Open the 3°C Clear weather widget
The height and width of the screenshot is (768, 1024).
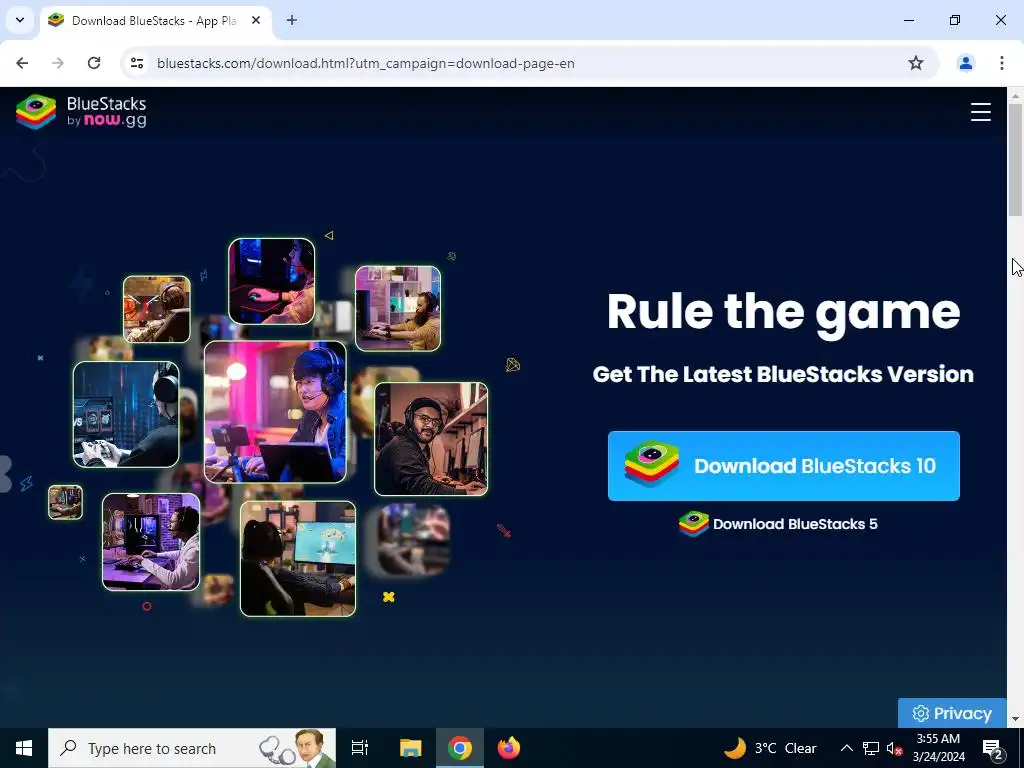click(770, 748)
